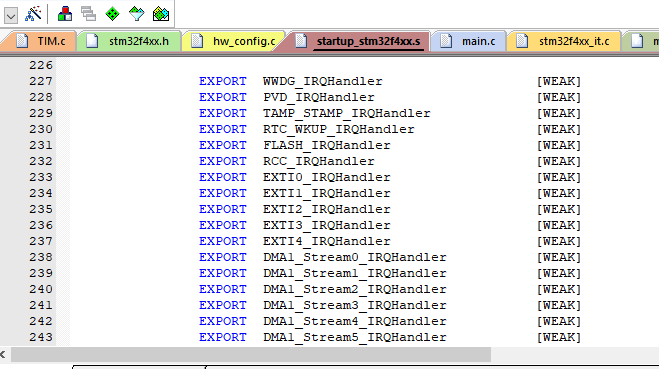Click DMA1_Stream0_IRQHandler on line 238
The height and width of the screenshot is (369, 659).
[x=355, y=257]
